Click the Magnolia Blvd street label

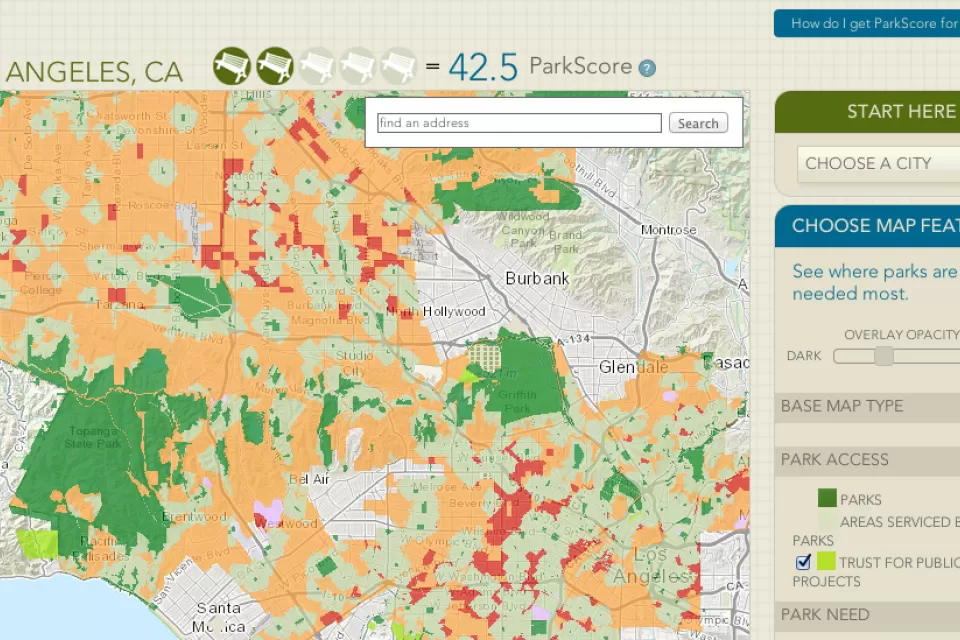pyautogui.click(x=330, y=320)
